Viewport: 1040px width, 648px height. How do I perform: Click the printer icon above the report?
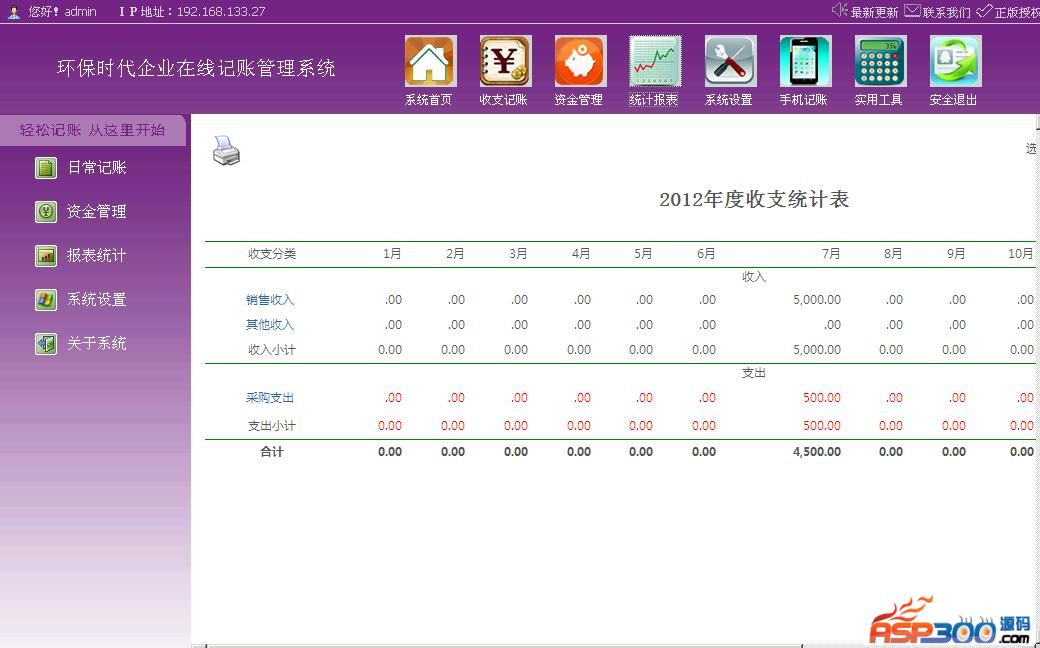pos(226,151)
